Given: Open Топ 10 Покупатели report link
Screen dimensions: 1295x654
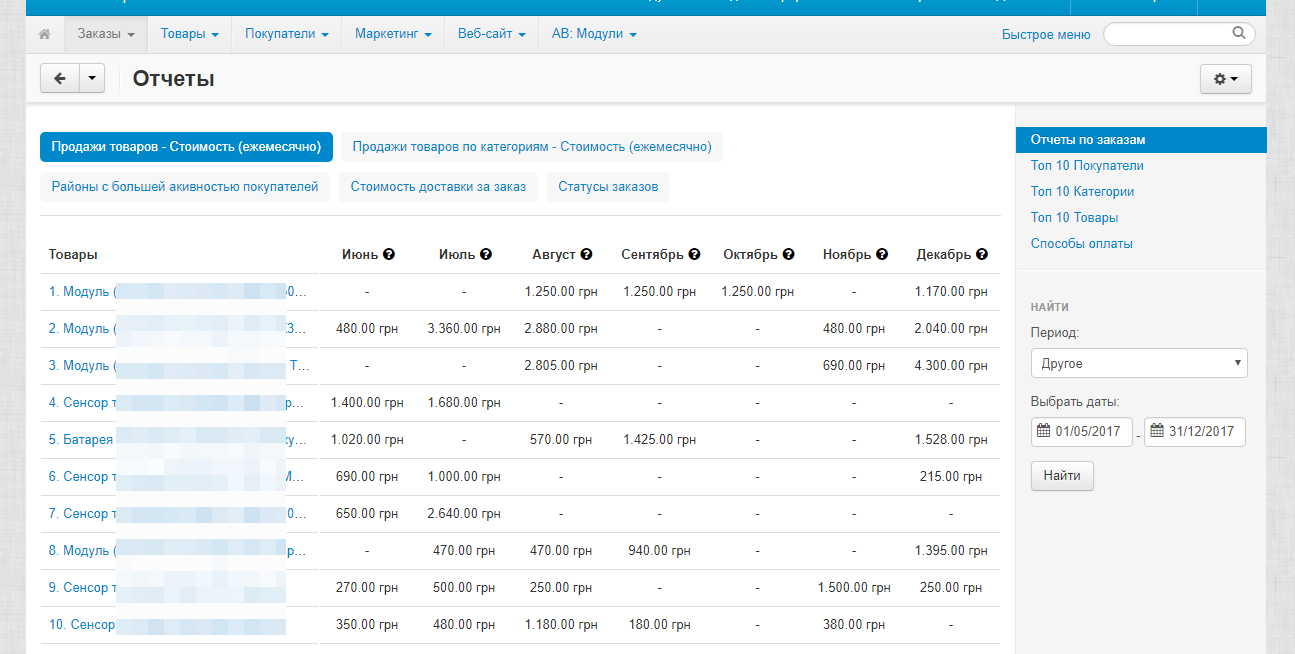Looking at the screenshot, I should pyautogui.click(x=1087, y=166).
